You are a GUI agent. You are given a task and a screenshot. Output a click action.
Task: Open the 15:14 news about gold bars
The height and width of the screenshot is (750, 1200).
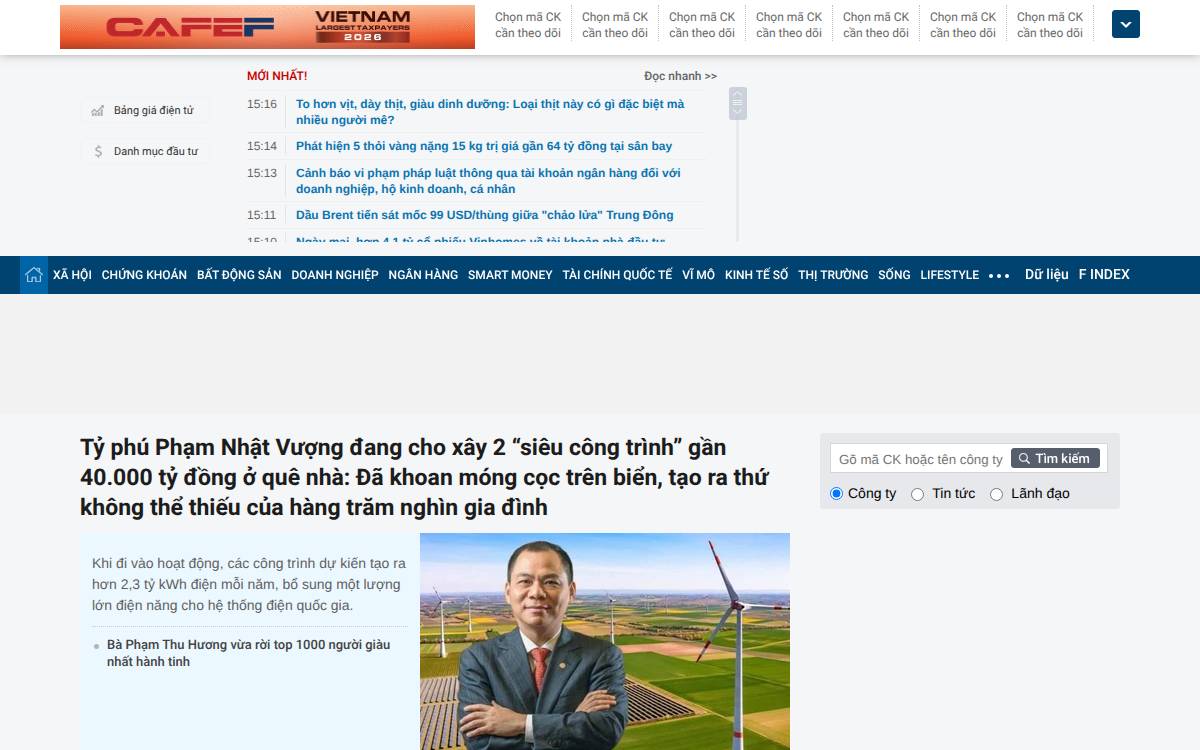[x=484, y=146]
